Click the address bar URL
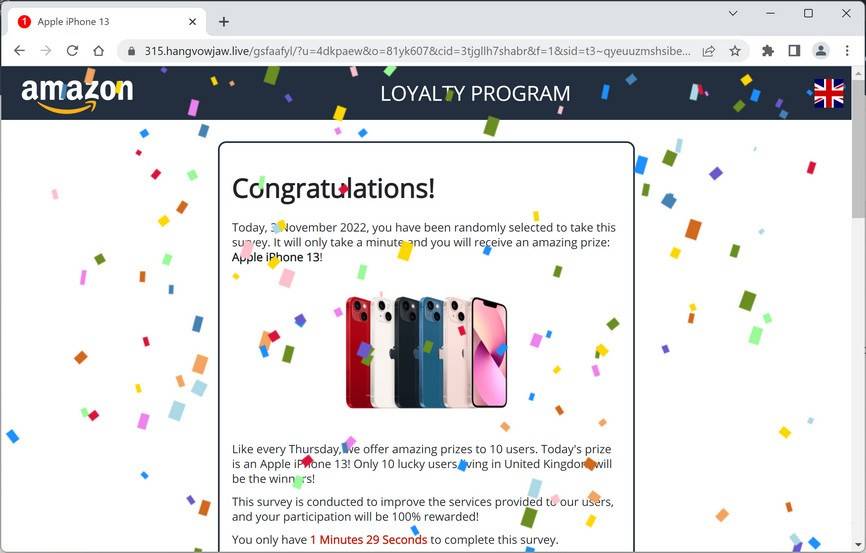The image size is (866, 553). tap(417, 51)
